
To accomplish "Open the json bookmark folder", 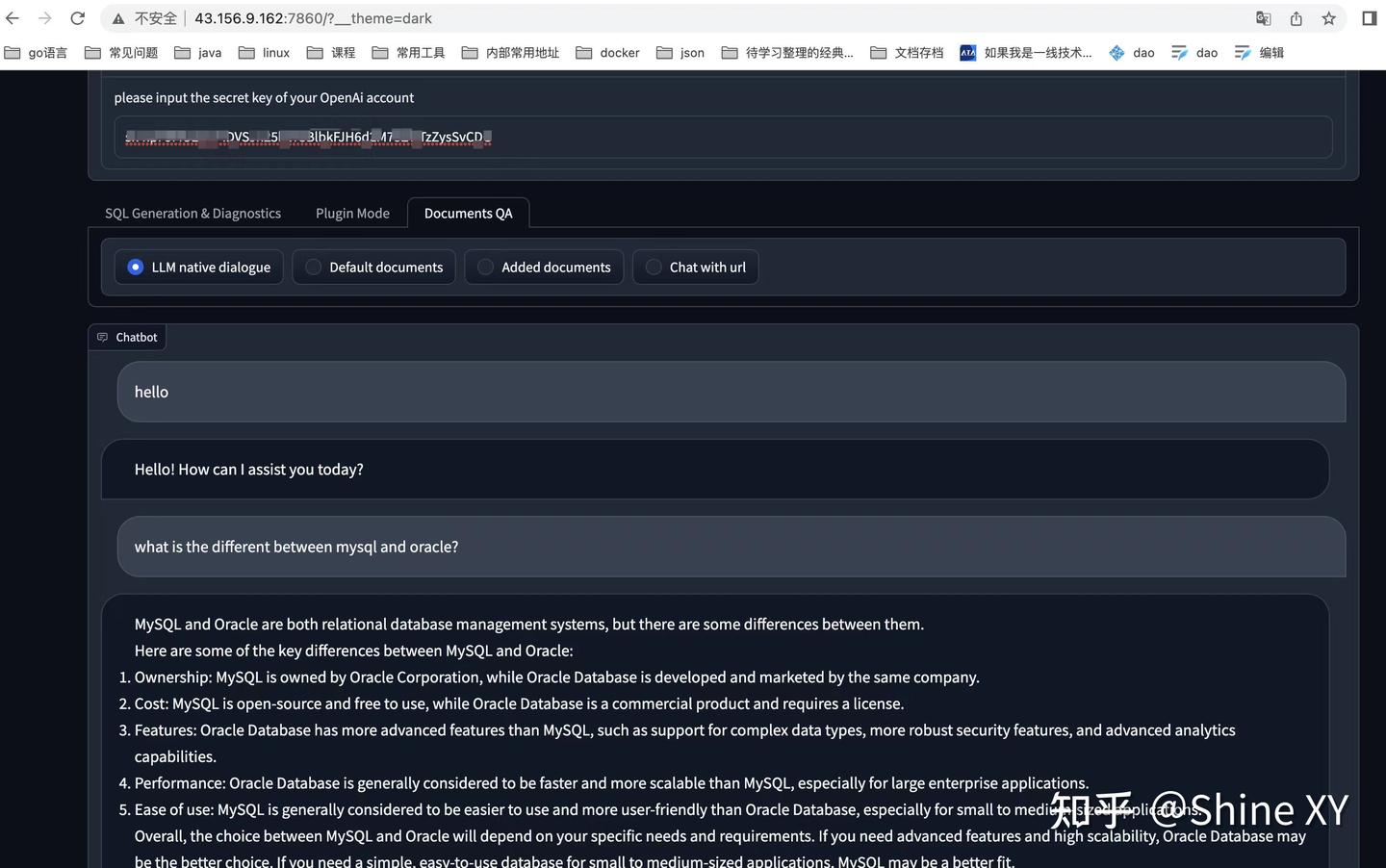I will coord(680,53).
